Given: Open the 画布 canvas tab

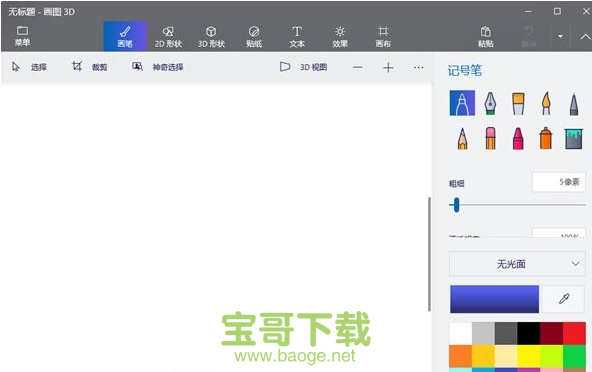Looking at the screenshot, I should (383, 36).
